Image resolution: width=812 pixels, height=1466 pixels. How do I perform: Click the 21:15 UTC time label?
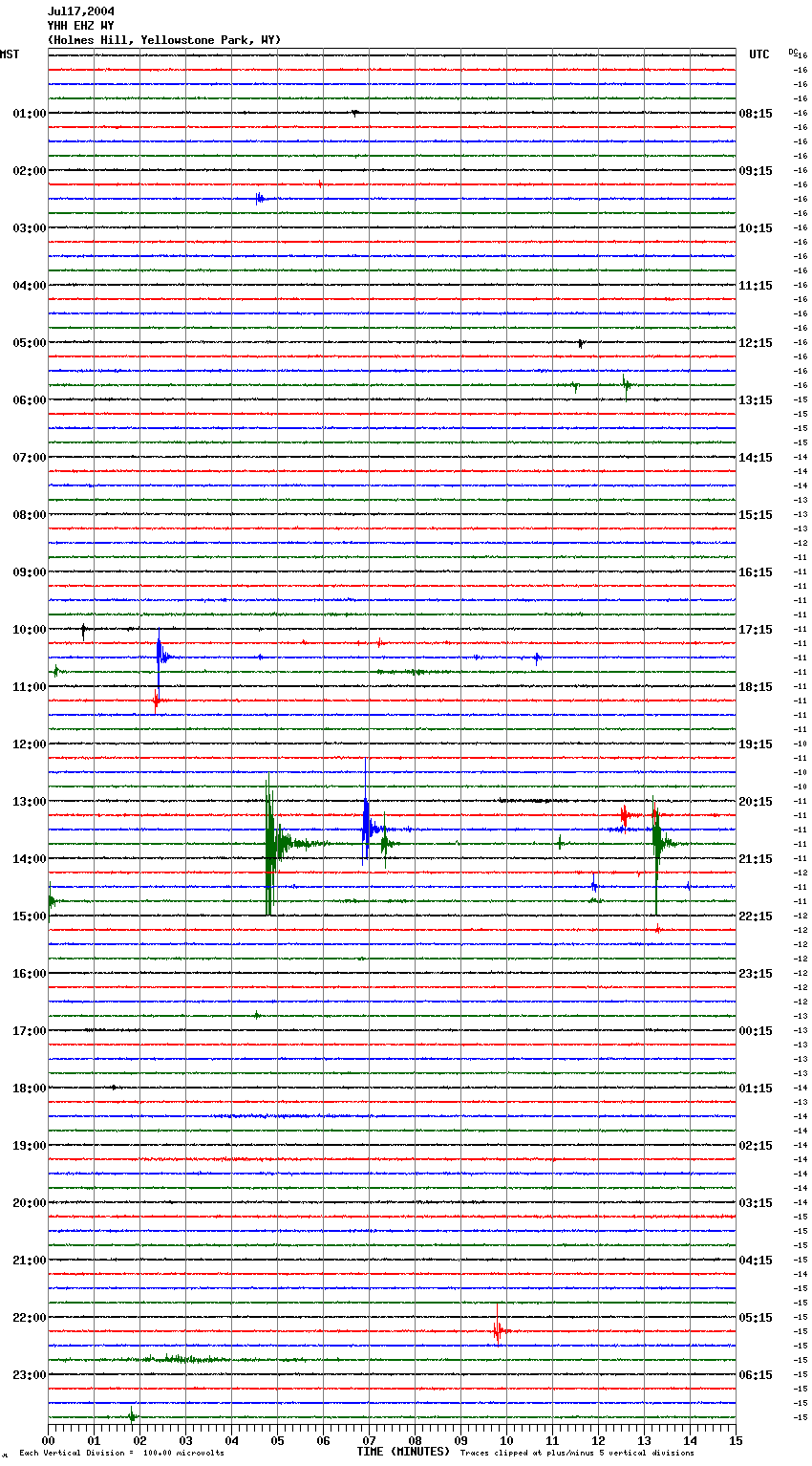point(756,859)
